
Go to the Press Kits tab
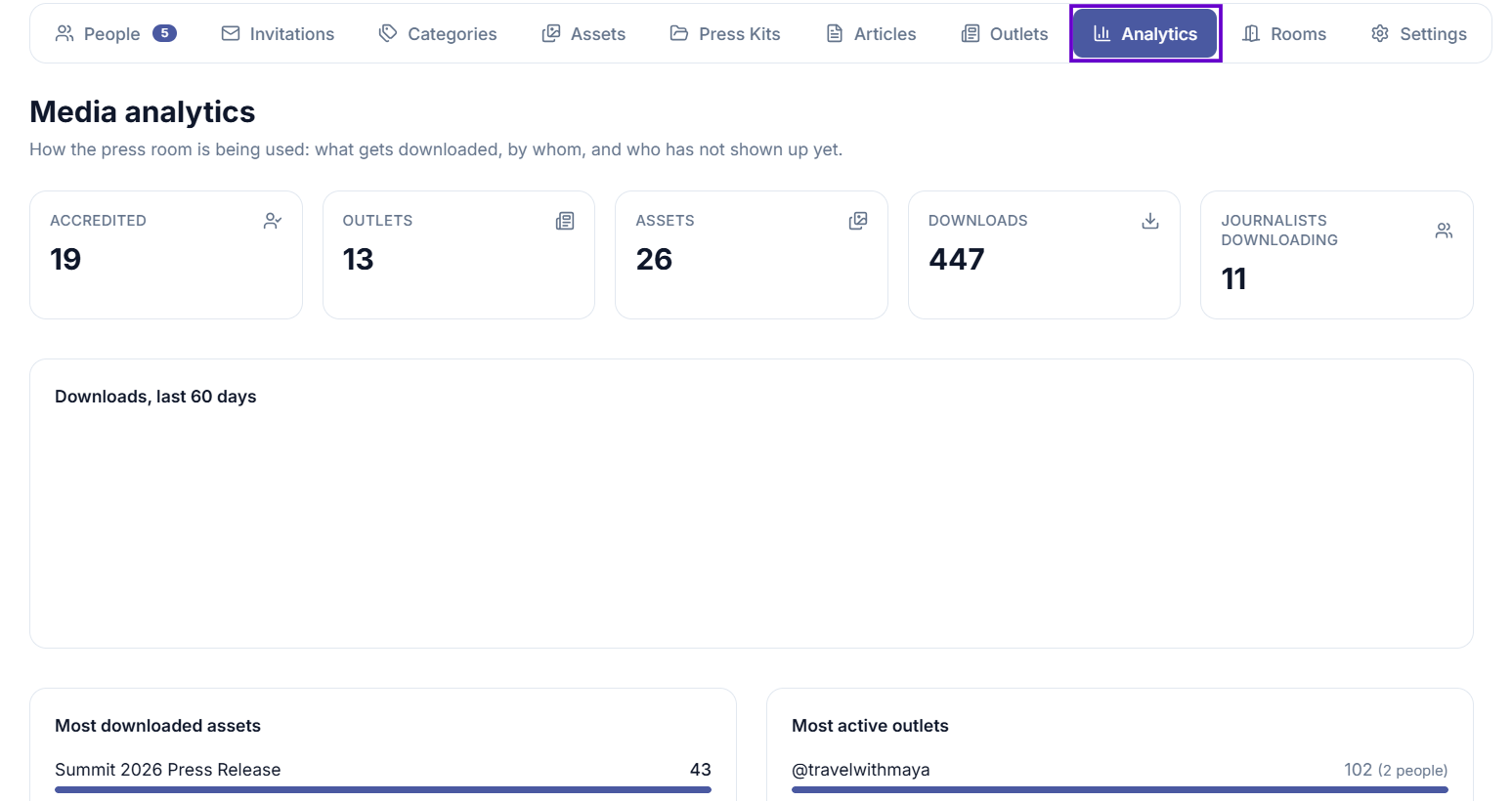point(725,33)
